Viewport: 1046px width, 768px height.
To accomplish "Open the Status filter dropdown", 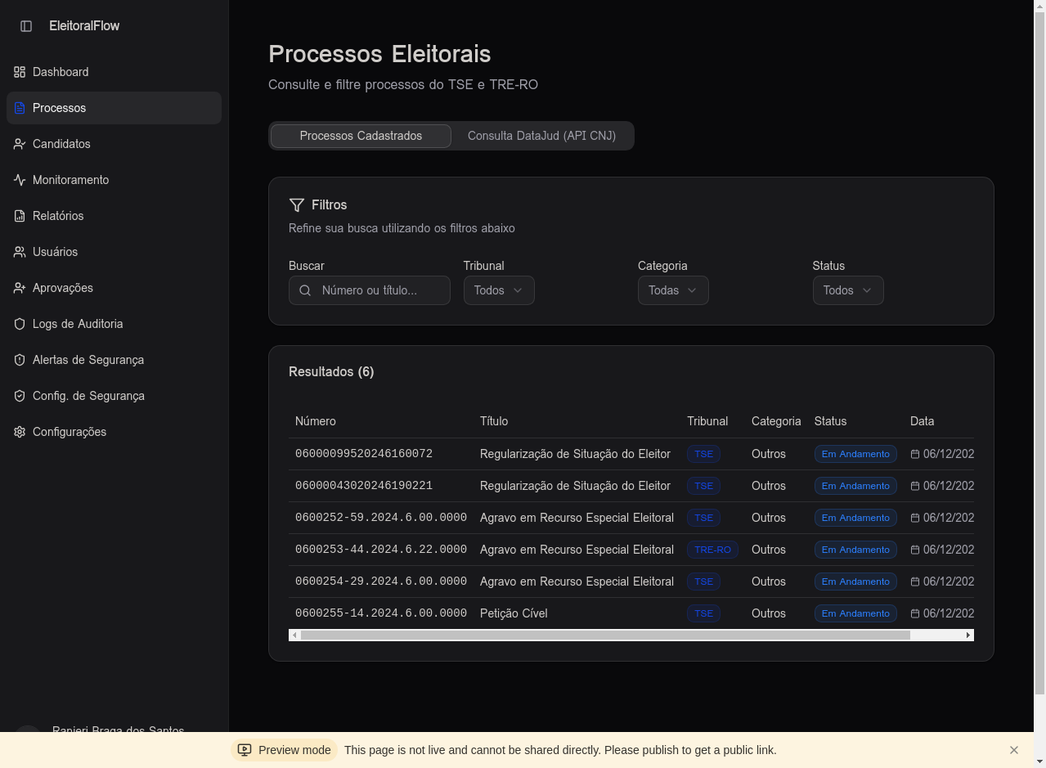I will (x=847, y=290).
